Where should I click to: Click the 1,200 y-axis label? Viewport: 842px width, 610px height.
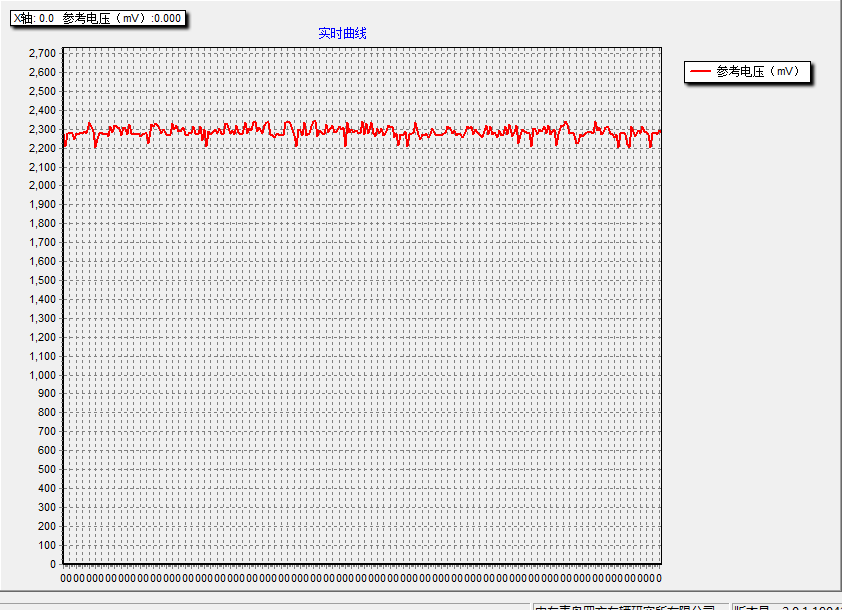pyautogui.click(x=42, y=337)
